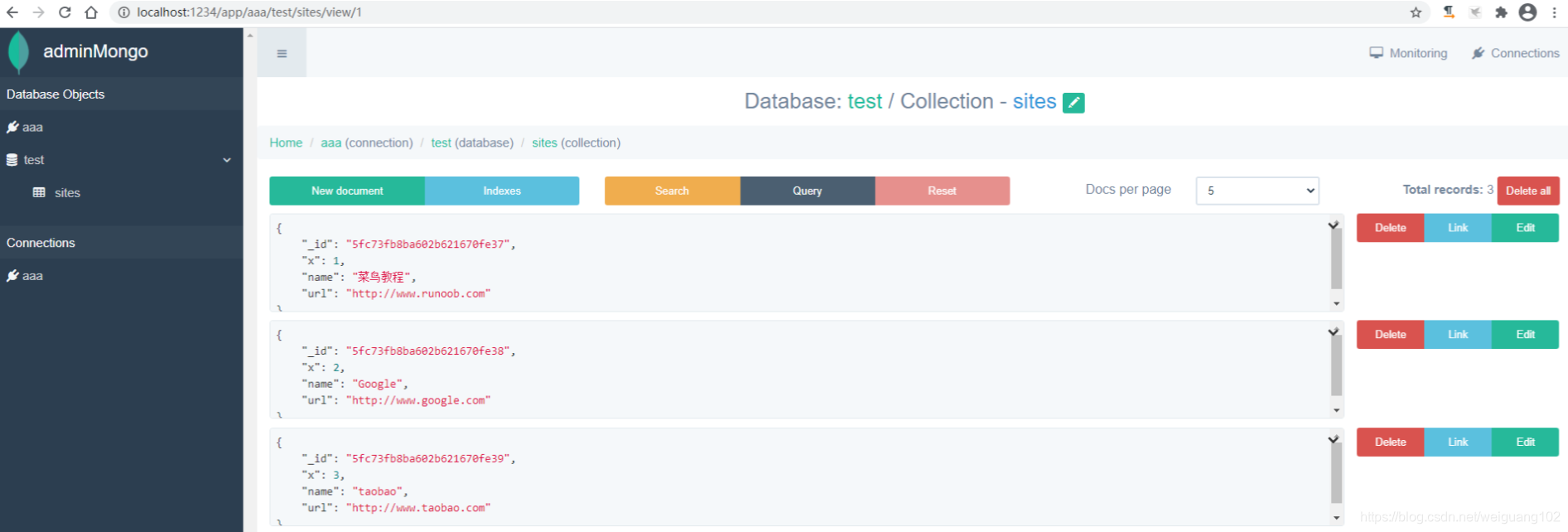Edit the runoob.com document
1568x532 pixels.
click(1526, 228)
